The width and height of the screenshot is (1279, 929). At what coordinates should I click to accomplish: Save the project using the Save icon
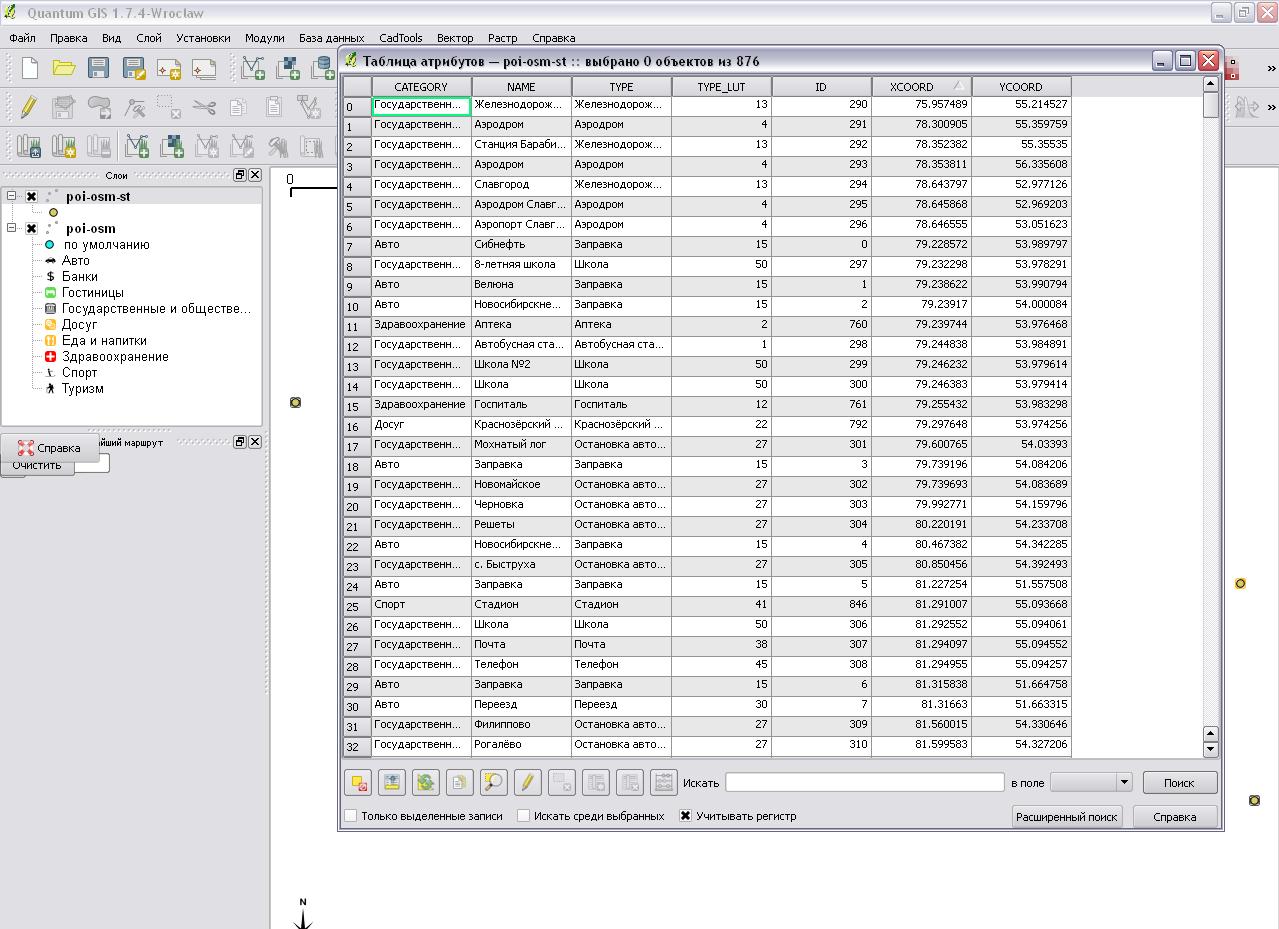click(97, 67)
